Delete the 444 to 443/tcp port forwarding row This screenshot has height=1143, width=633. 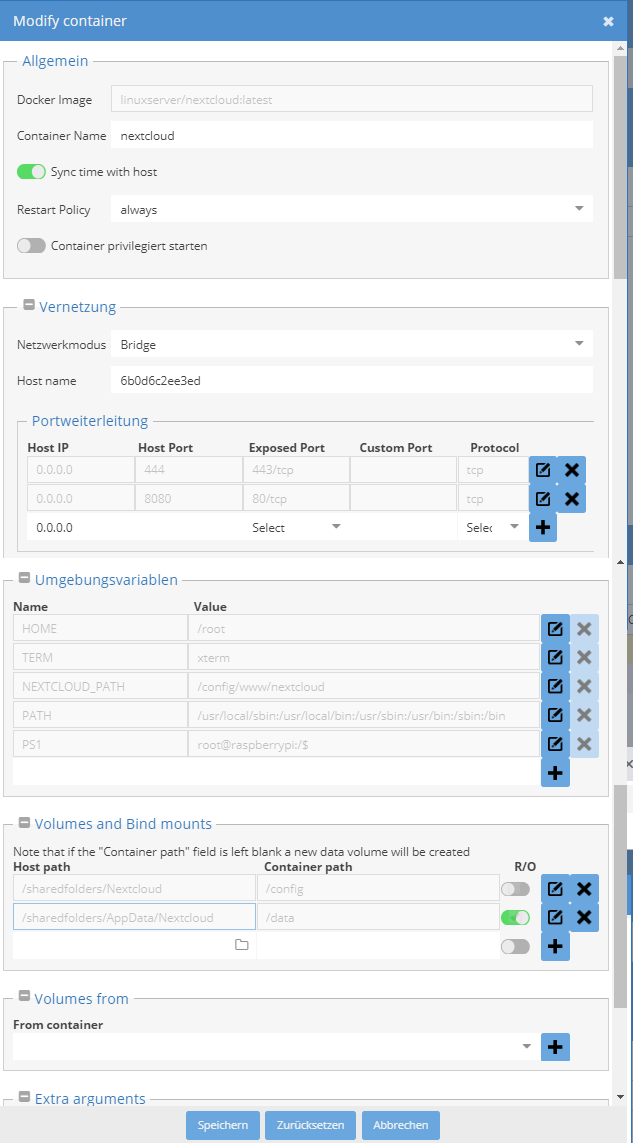(x=572, y=470)
